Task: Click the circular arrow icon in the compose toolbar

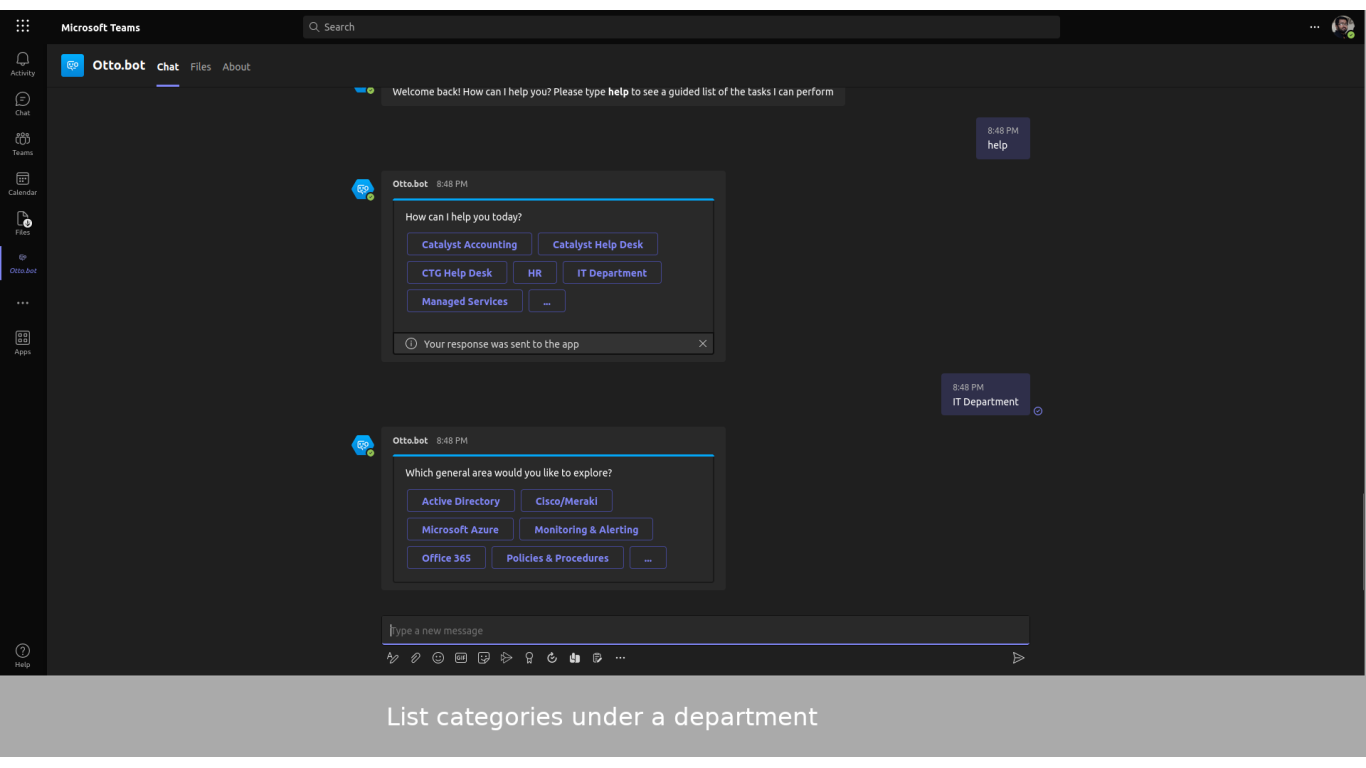Action: (x=552, y=658)
